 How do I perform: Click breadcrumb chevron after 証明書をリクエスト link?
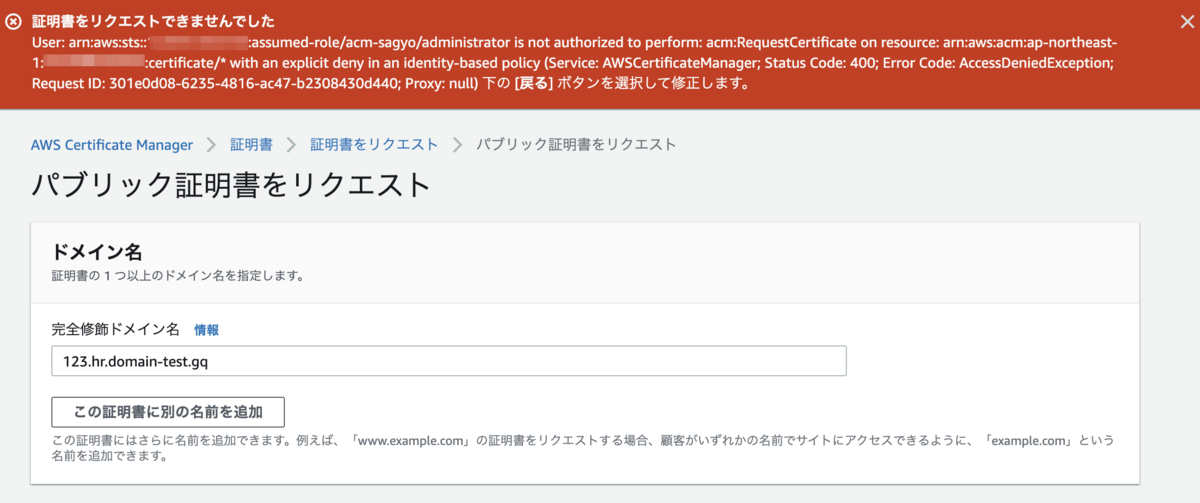[457, 145]
